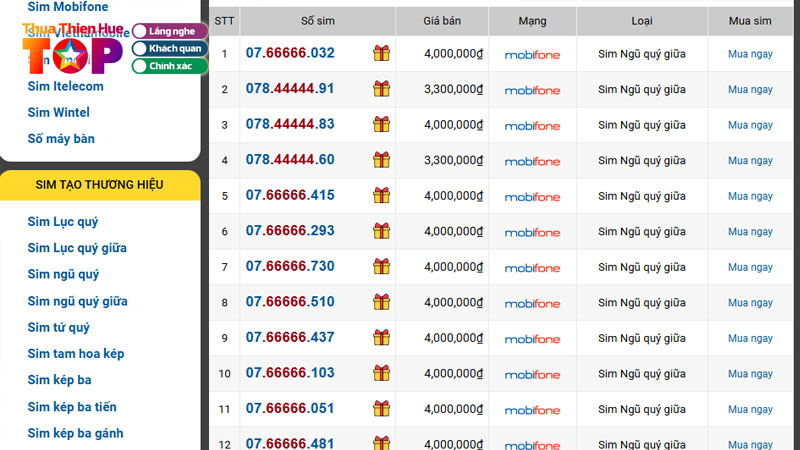Go to Sim tam hoa kép
Screen dimensions: 800x450
(x=76, y=354)
